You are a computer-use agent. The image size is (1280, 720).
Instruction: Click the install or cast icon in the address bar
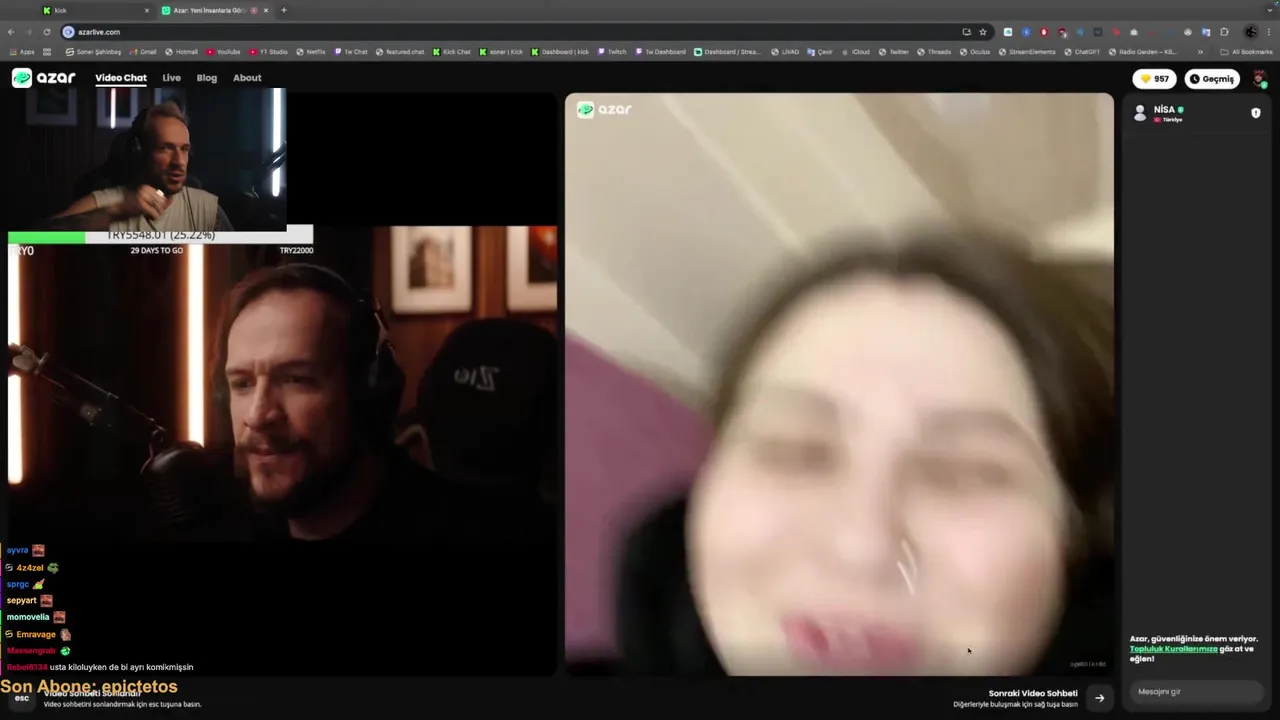coord(966,31)
